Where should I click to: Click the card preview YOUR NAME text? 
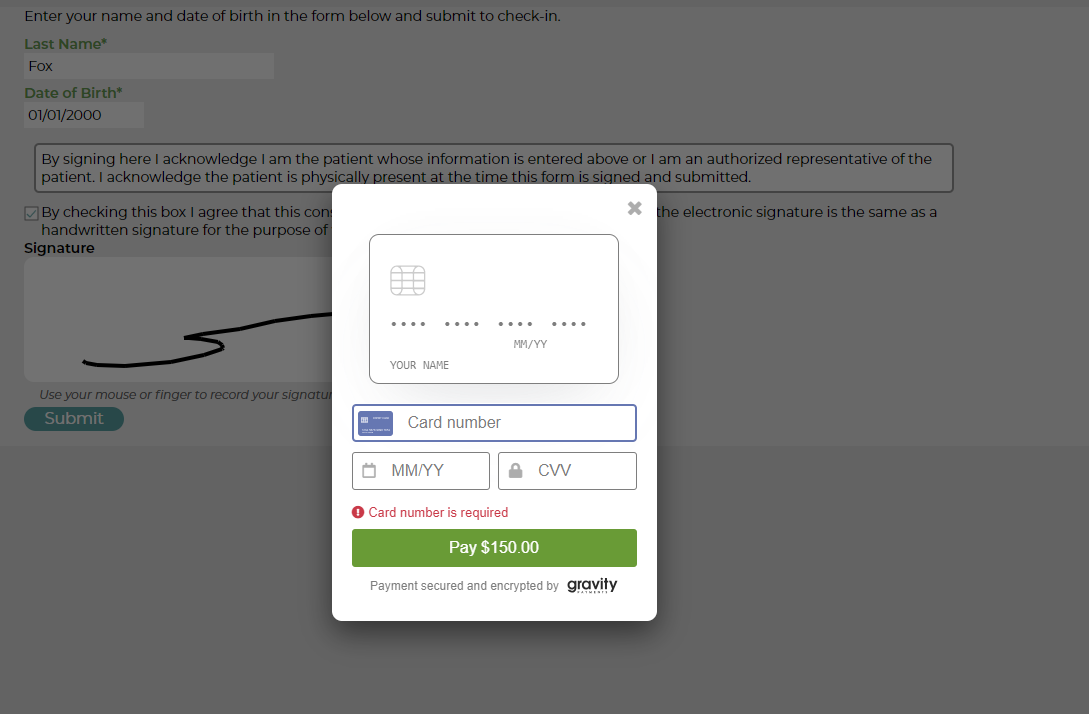[x=419, y=365]
